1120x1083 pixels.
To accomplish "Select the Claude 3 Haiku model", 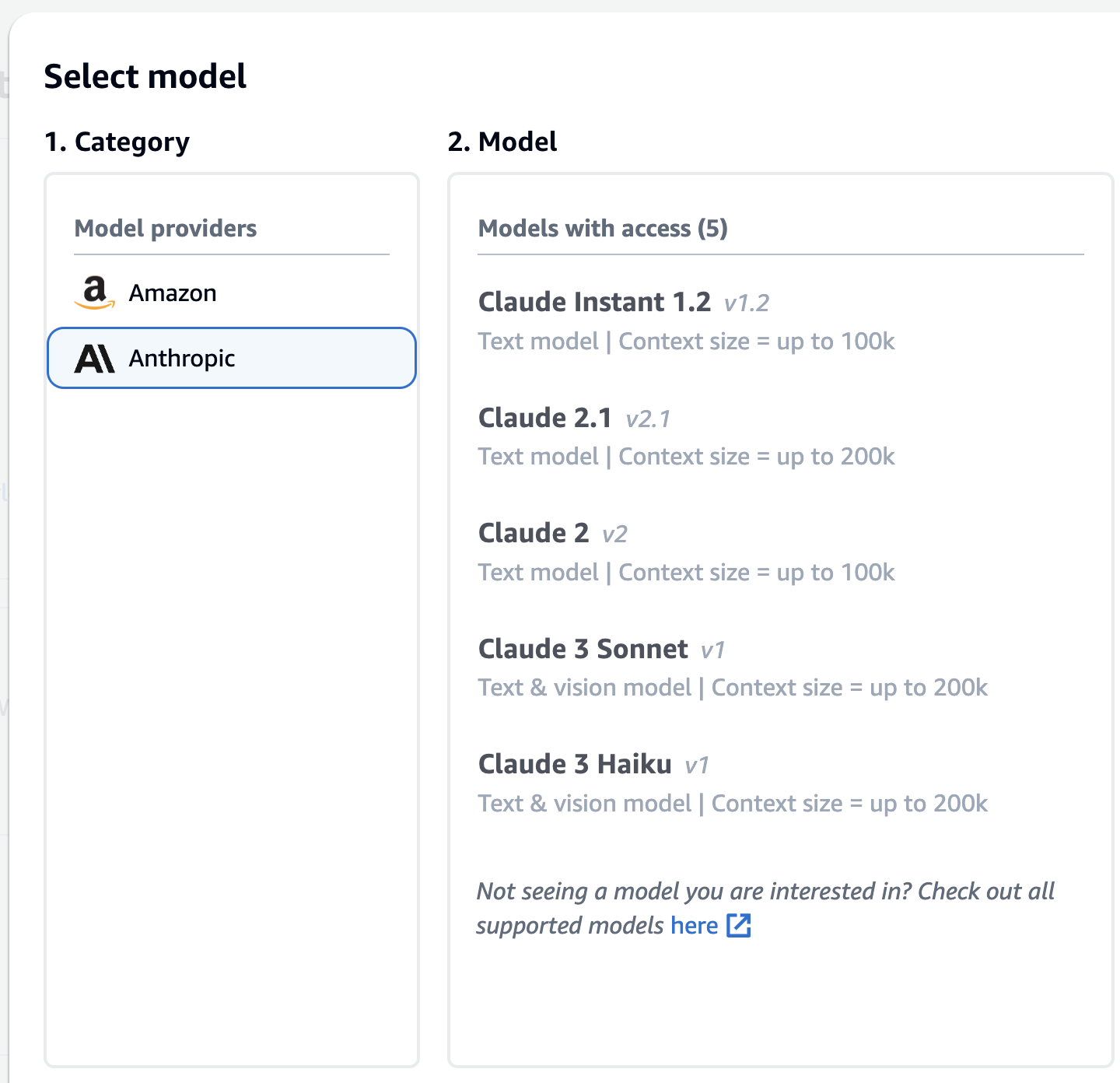I will [x=575, y=764].
